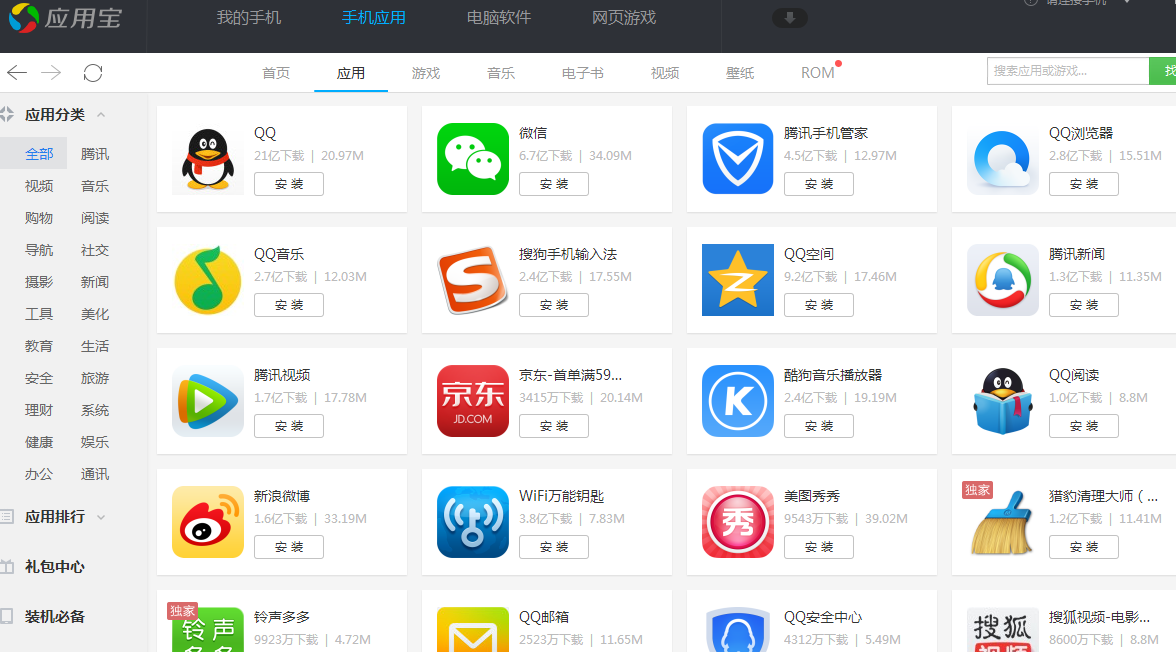Open the 搜狗手机输入法 icon
This screenshot has width=1176, height=652.
click(x=472, y=280)
